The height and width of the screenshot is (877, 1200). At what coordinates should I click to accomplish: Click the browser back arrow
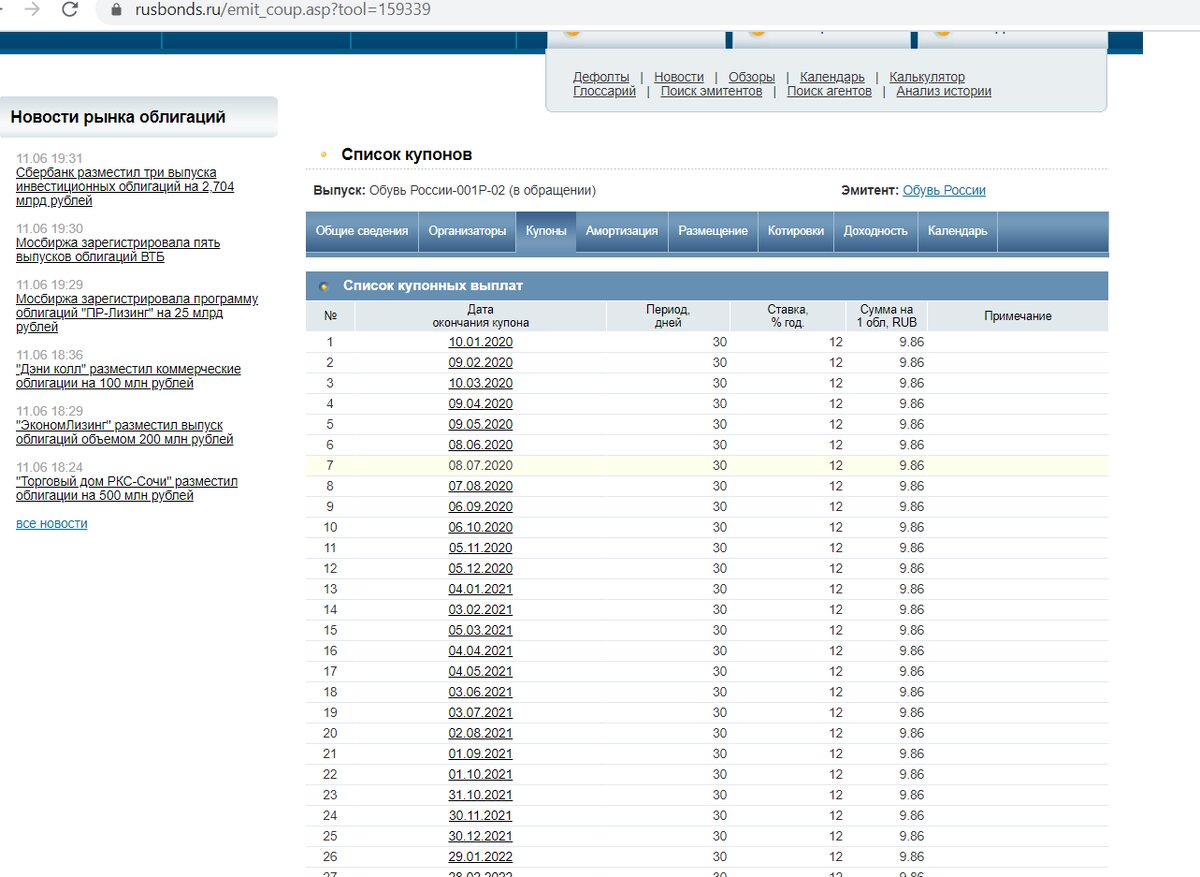coord(3,10)
